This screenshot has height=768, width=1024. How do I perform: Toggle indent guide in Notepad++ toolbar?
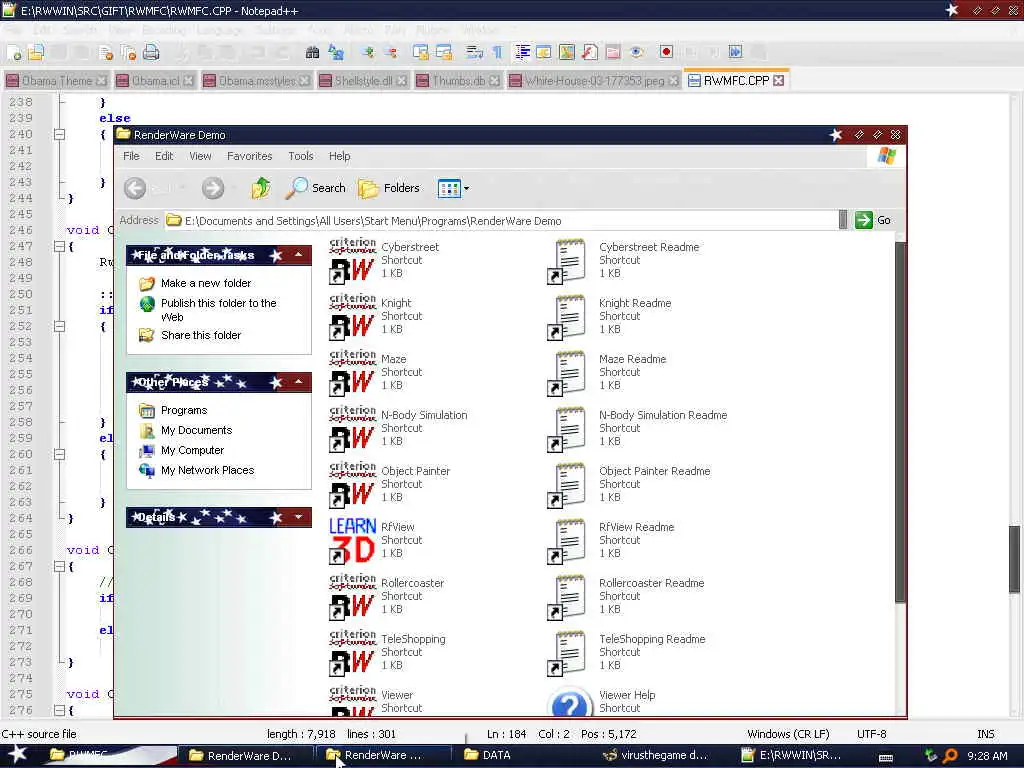pos(522,52)
